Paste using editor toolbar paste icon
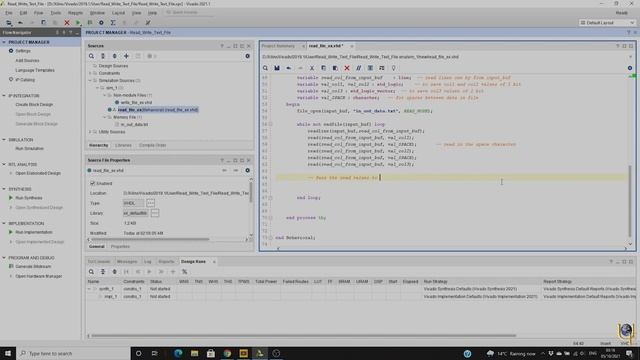 pos(335,68)
